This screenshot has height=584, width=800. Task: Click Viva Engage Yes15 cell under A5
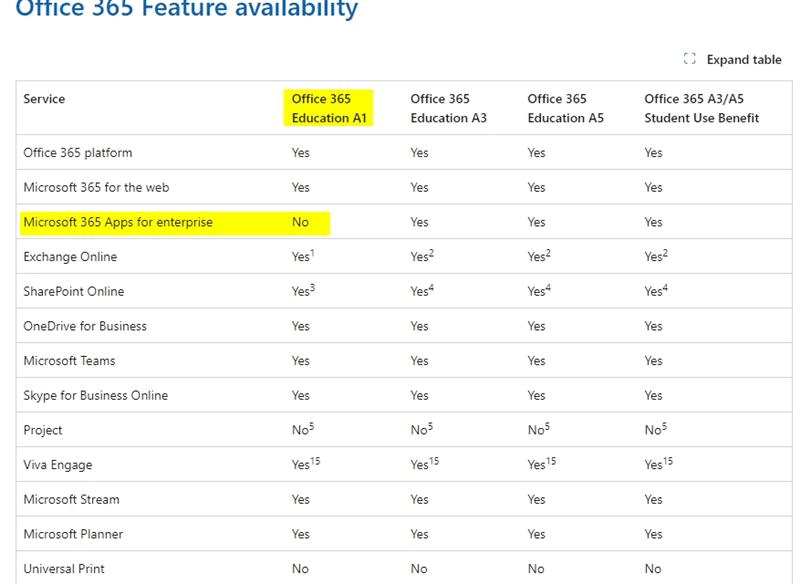click(542, 464)
